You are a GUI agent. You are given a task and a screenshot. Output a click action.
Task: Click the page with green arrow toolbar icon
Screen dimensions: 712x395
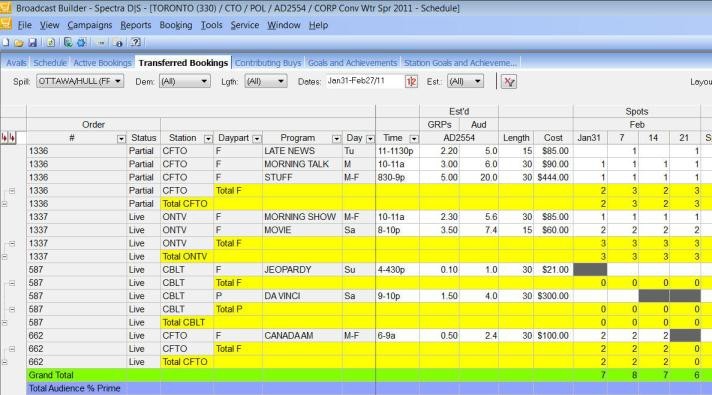click(51, 43)
